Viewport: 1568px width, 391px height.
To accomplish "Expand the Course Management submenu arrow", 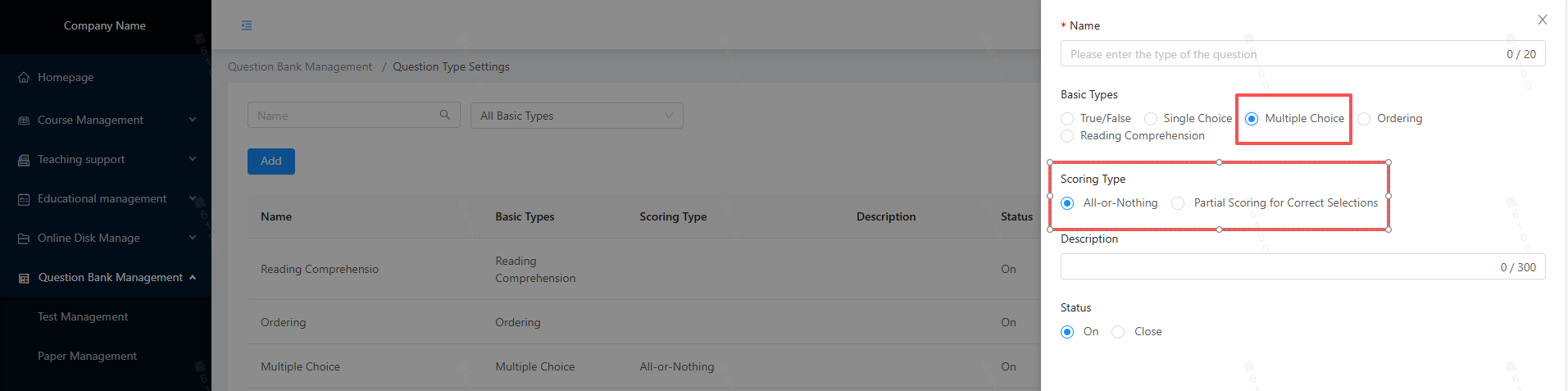I will tap(193, 120).
